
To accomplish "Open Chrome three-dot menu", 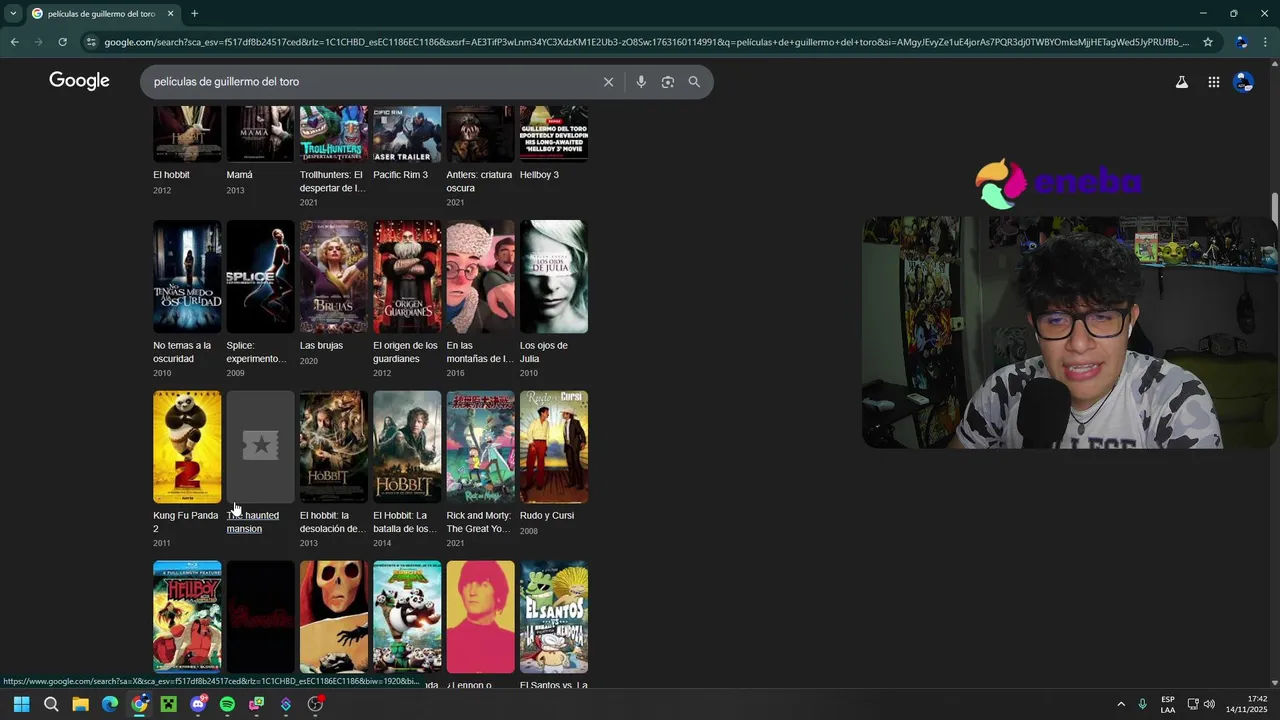I will [1265, 42].
